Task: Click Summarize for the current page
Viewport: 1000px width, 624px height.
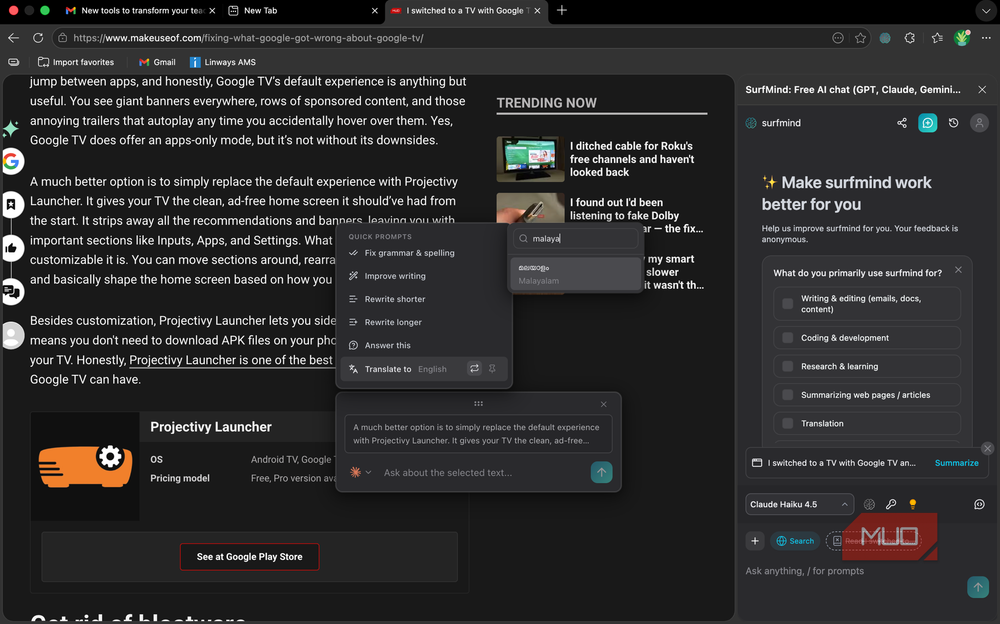Action: [x=956, y=463]
